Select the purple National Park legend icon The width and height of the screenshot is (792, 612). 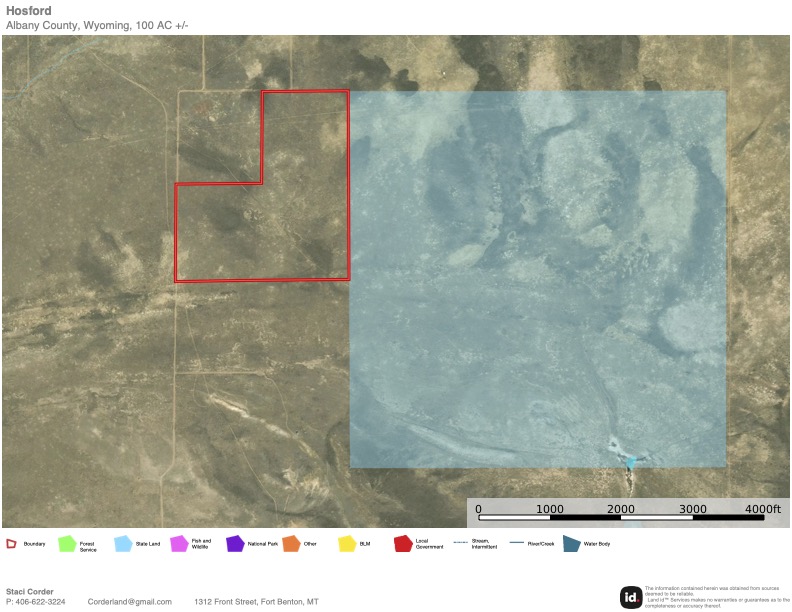(x=235, y=544)
